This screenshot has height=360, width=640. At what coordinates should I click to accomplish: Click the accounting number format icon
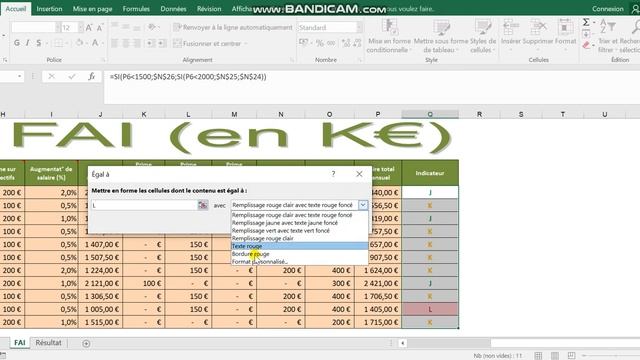pos(304,42)
